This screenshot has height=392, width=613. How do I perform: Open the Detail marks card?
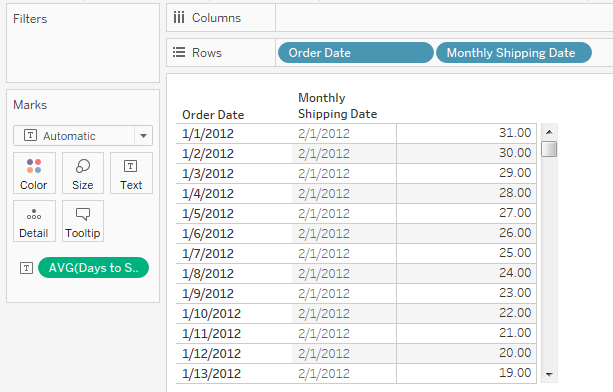click(34, 221)
